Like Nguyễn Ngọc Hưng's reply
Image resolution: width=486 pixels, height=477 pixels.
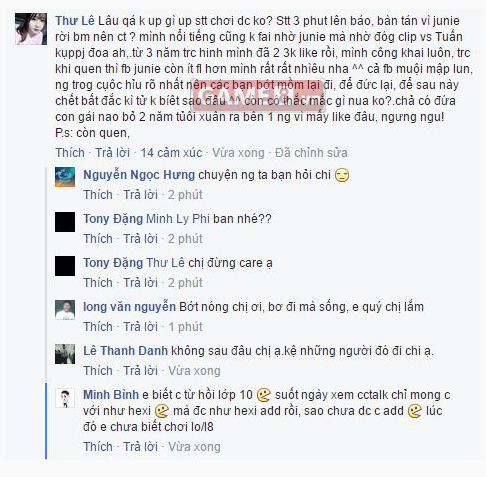(x=98, y=195)
